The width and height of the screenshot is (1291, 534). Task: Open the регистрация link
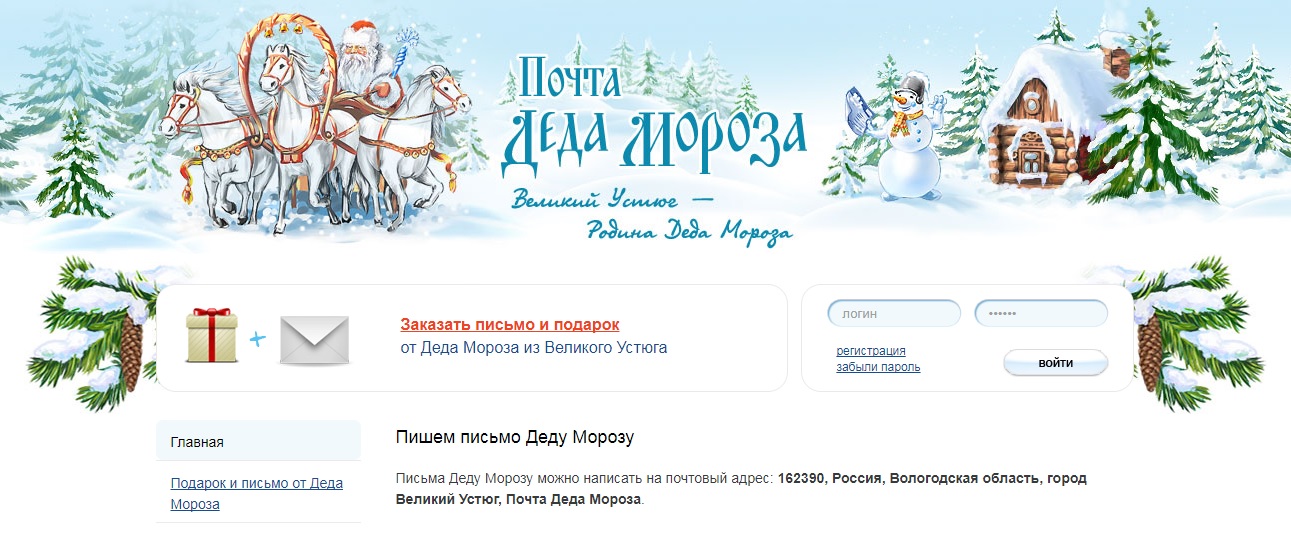pos(871,351)
